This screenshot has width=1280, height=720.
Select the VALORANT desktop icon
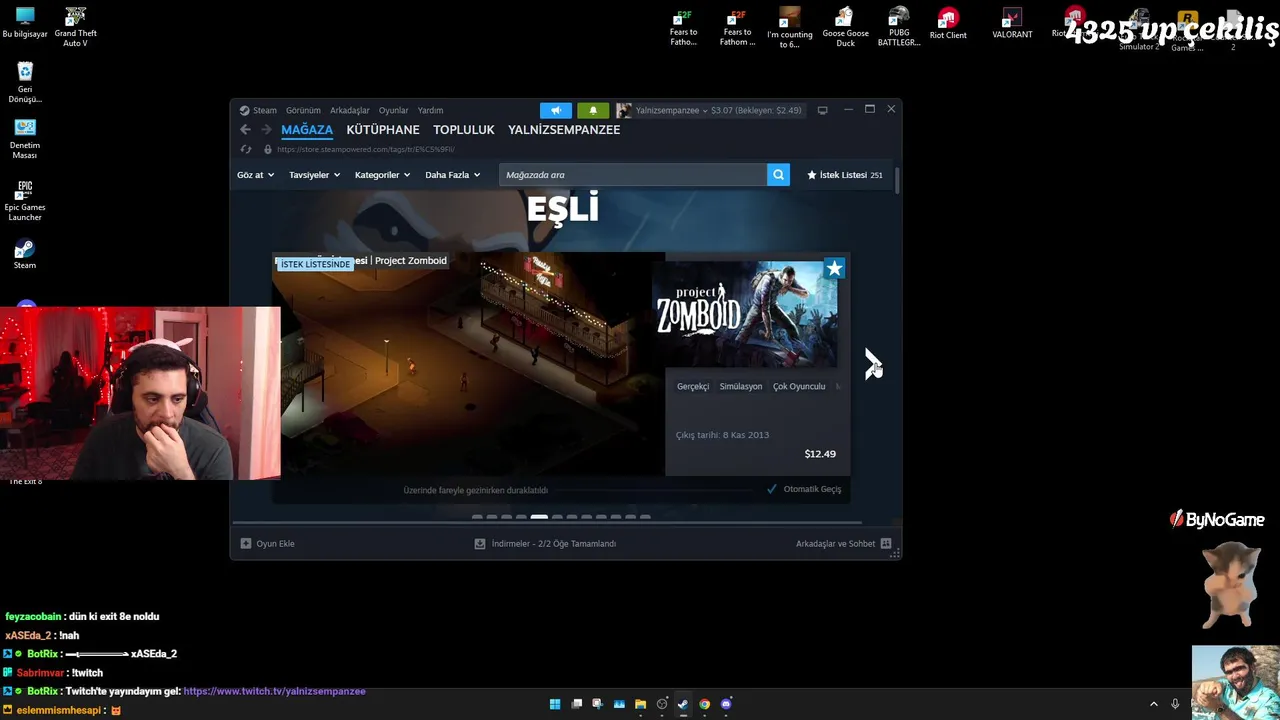(x=1012, y=25)
